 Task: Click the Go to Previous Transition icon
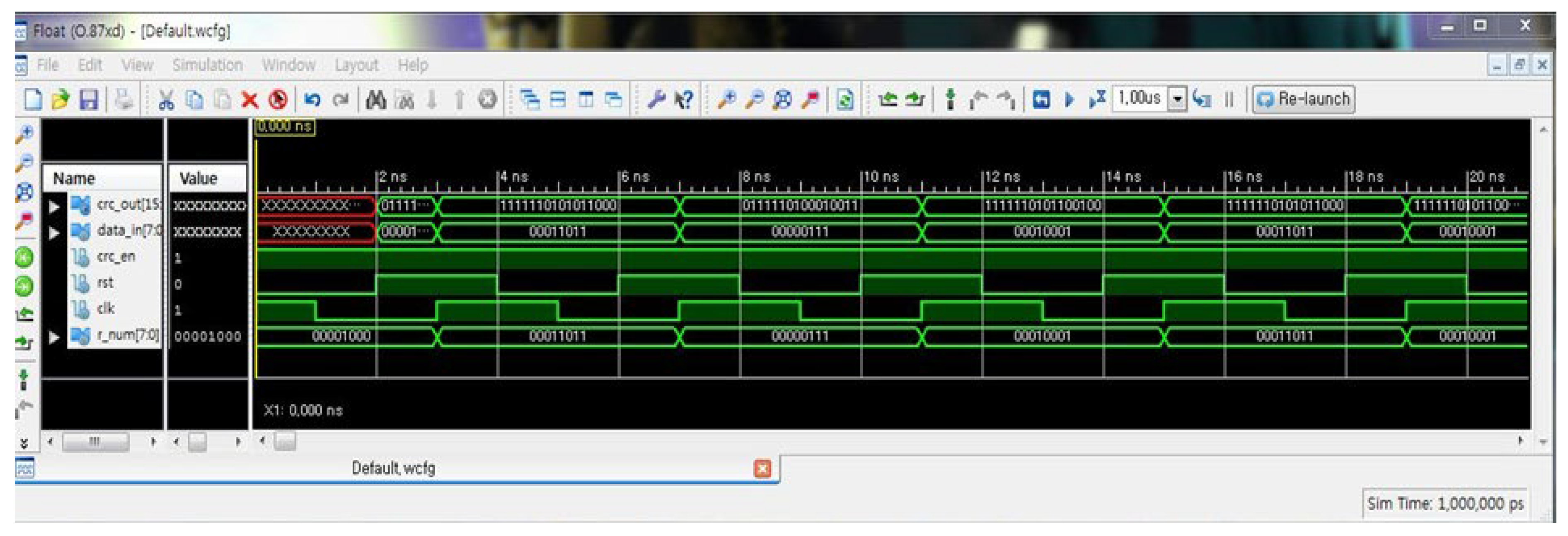click(888, 99)
